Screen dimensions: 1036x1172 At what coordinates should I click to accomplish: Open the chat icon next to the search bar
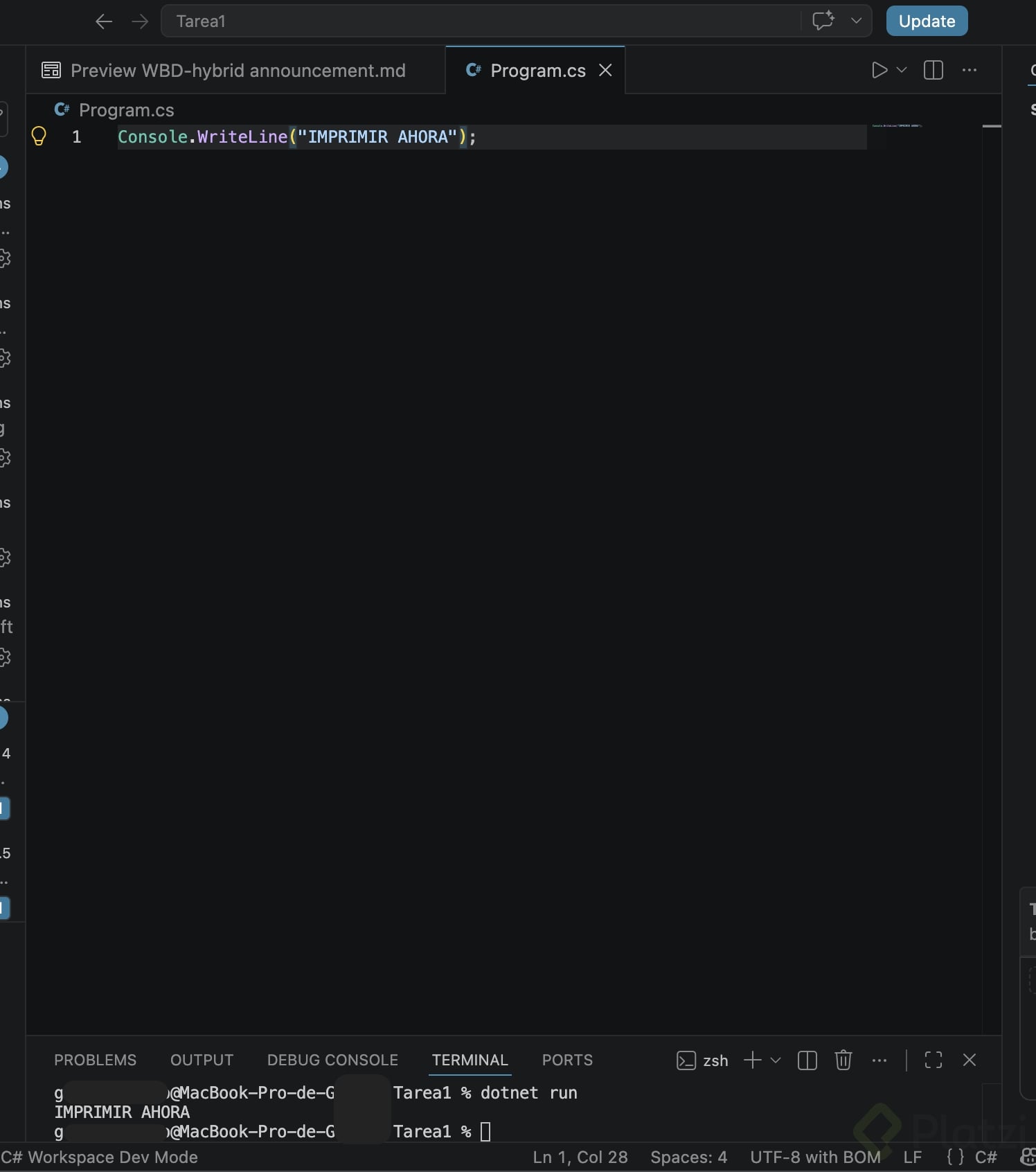tap(823, 21)
